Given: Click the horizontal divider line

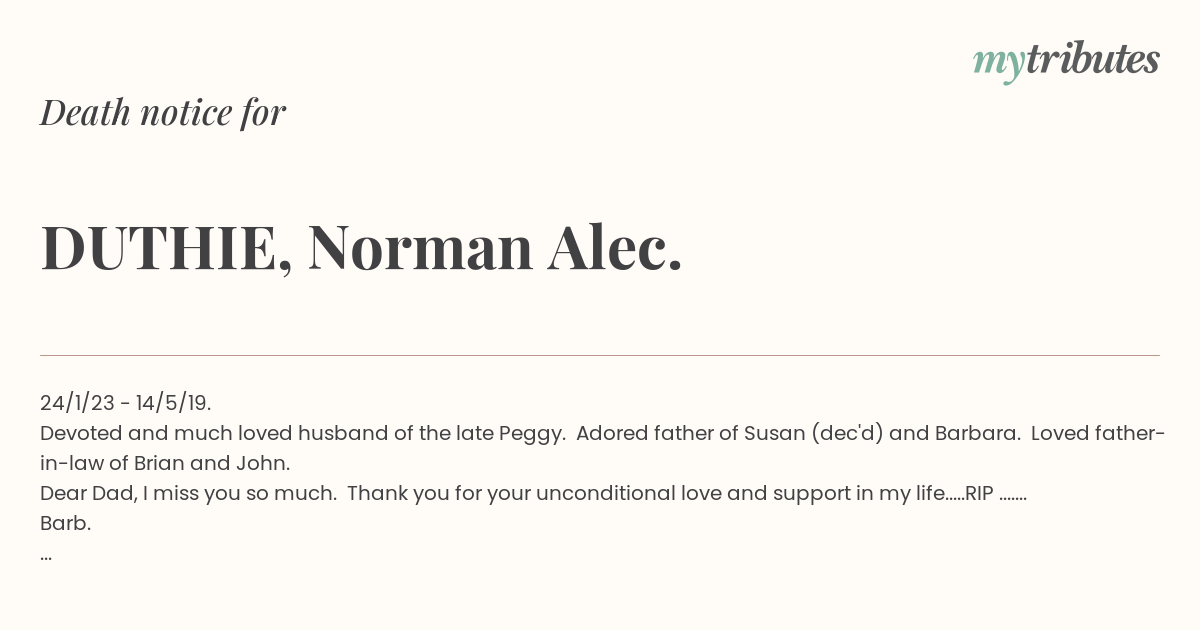Looking at the screenshot, I should coord(600,355).
